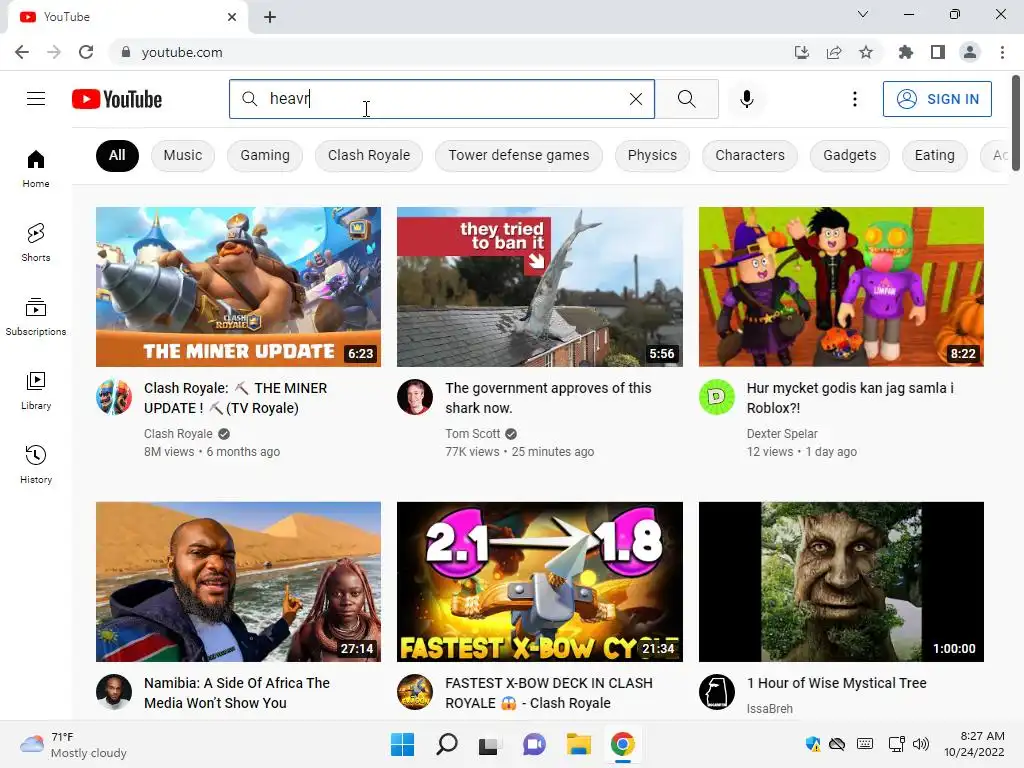Click IssaBreh channel avatar
The height and width of the screenshot is (768, 1024).
(716, 692)
